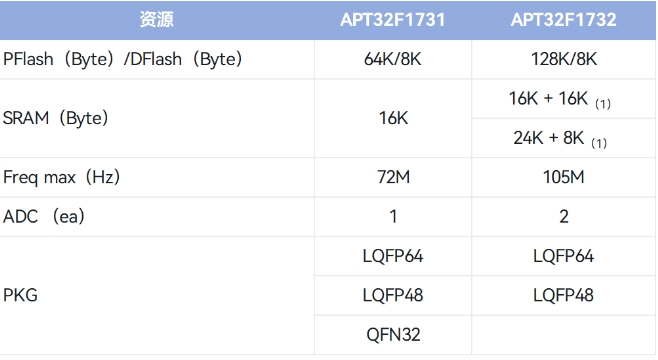Select the ADC (ea) row label
Image resolution: width=658 pixels, height=360 pixels.
44,217
